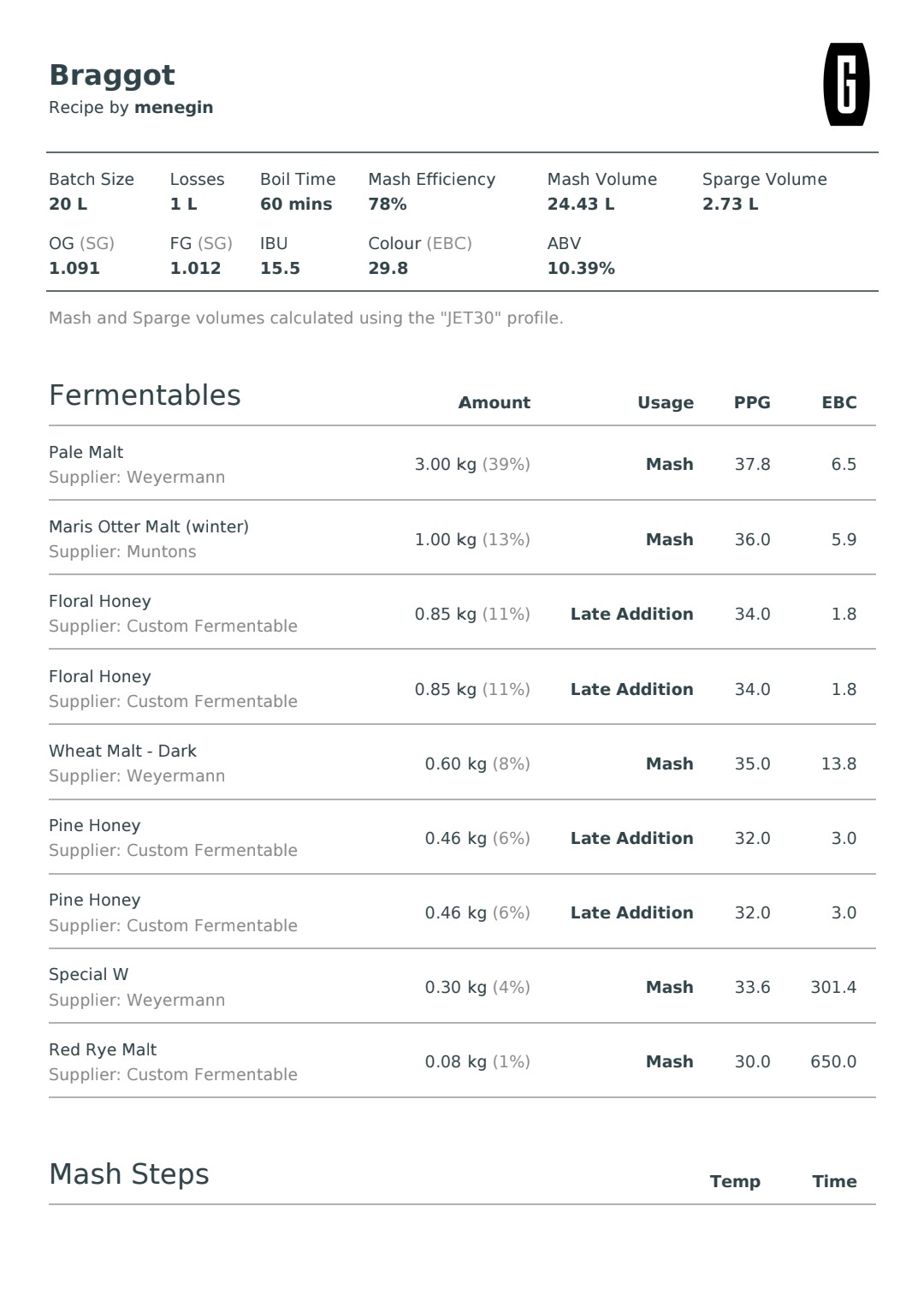Click the Amount column header
This screenshot has height=1307, width=924.
tap(495, 402)
